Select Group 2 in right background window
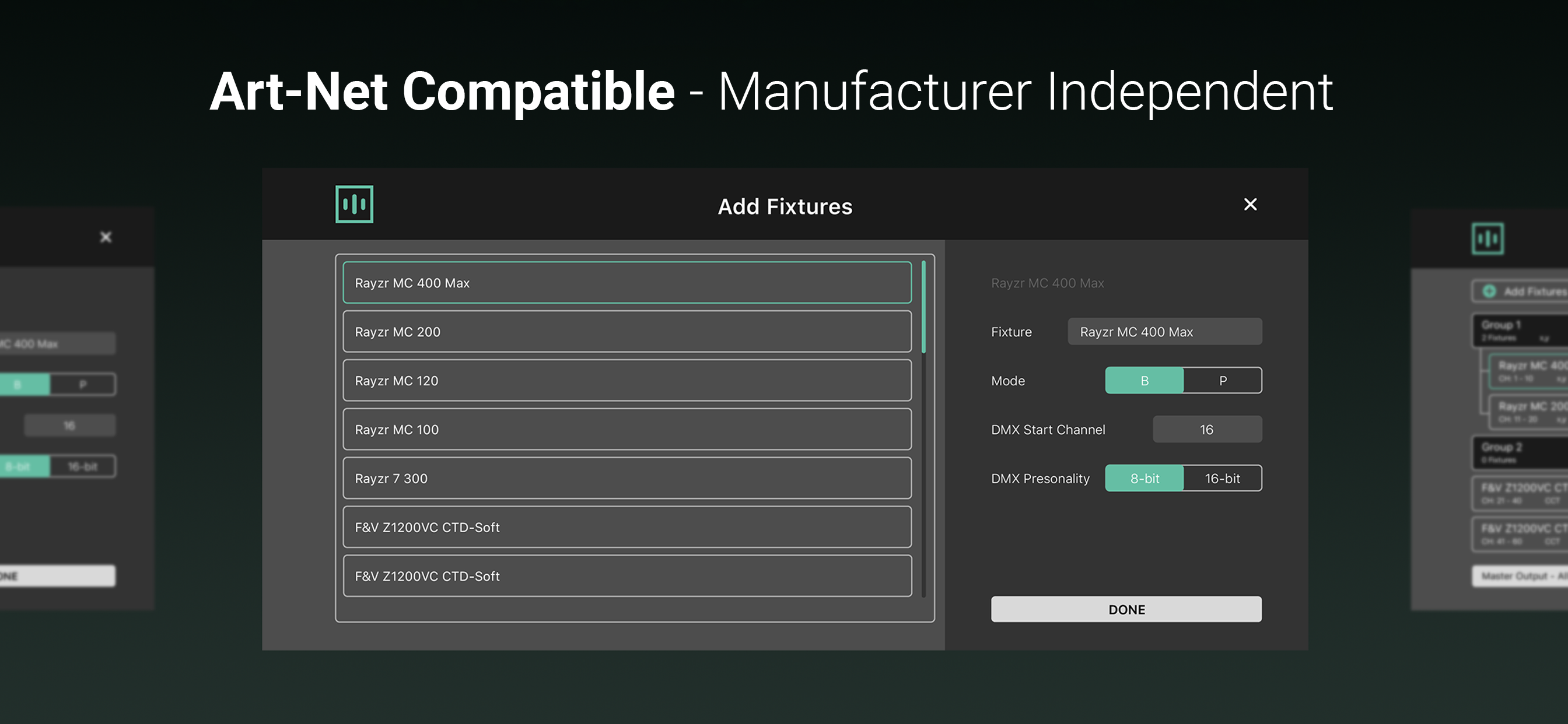This screenshot has width=1568, height=724. click(x=1520, y=453)
